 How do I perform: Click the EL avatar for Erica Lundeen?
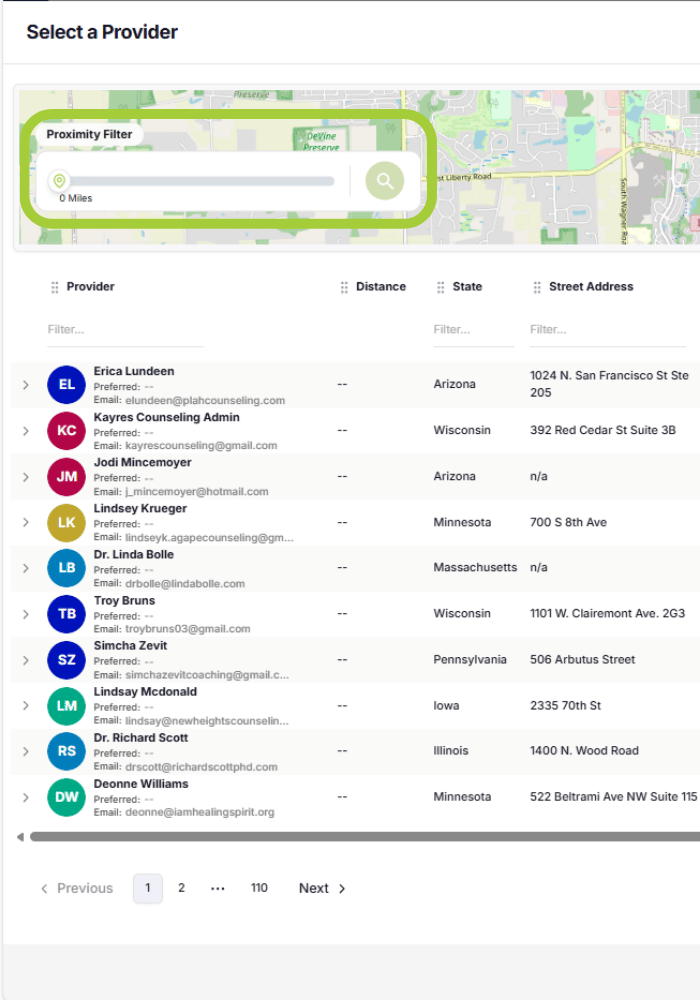point(66,385)
